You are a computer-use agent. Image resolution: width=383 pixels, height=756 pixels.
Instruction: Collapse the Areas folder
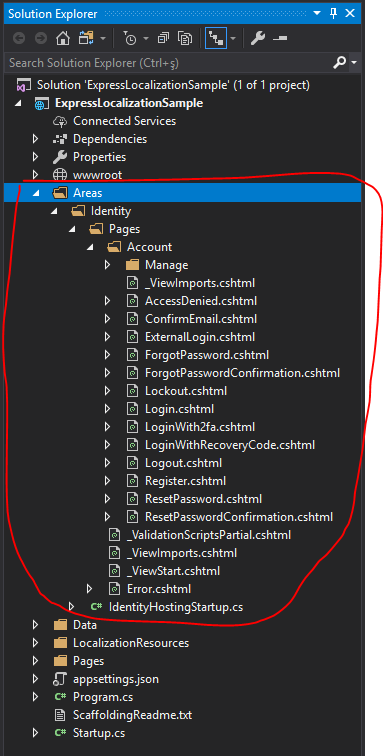(x=35, y=193)
